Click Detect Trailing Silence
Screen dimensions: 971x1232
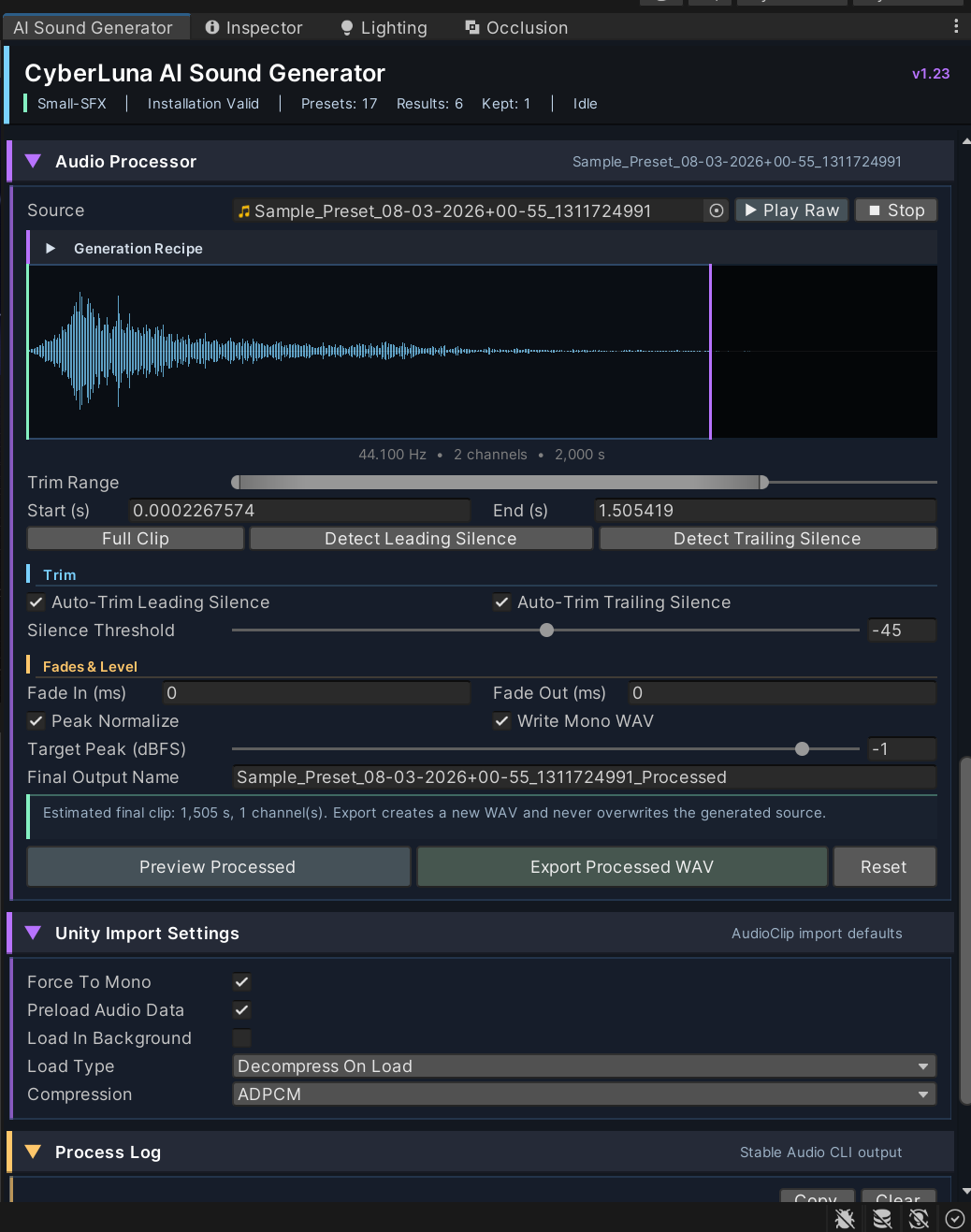767,538
